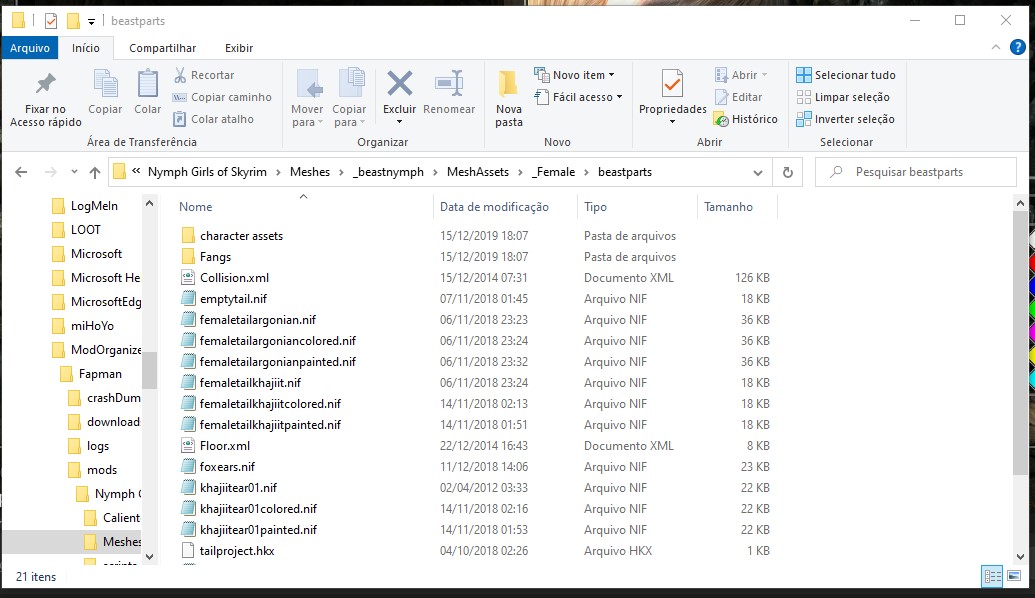Viewport: 1035px width, 598px height.
Task: Switch to the Exibir tab
Action: pyautogui.click(x=239, y=48)
